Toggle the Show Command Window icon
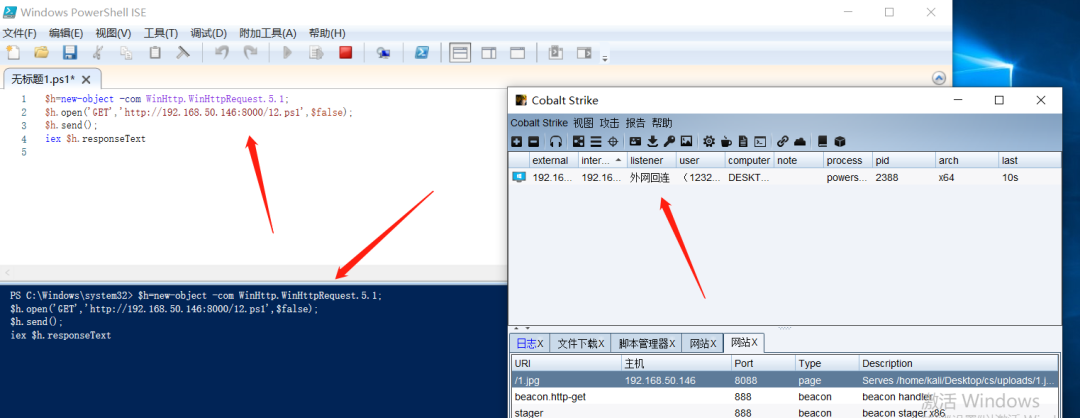 [556, 52]
